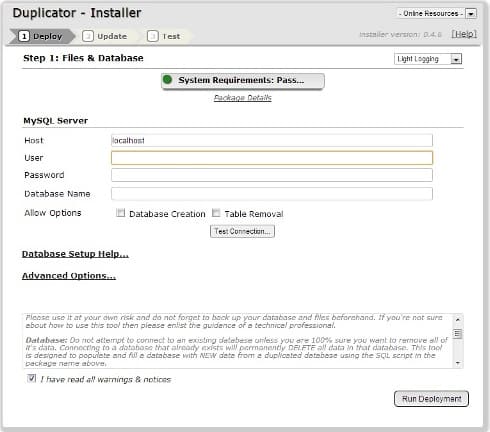The width and height of the screenshot is (490, 432).
Task: Open the Light Logging dropdown
Action: click(x=428, y=59)
